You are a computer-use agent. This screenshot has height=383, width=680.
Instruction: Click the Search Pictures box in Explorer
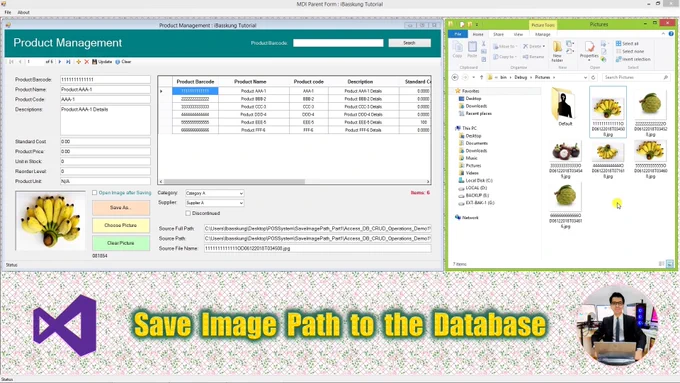coord(636,78)
